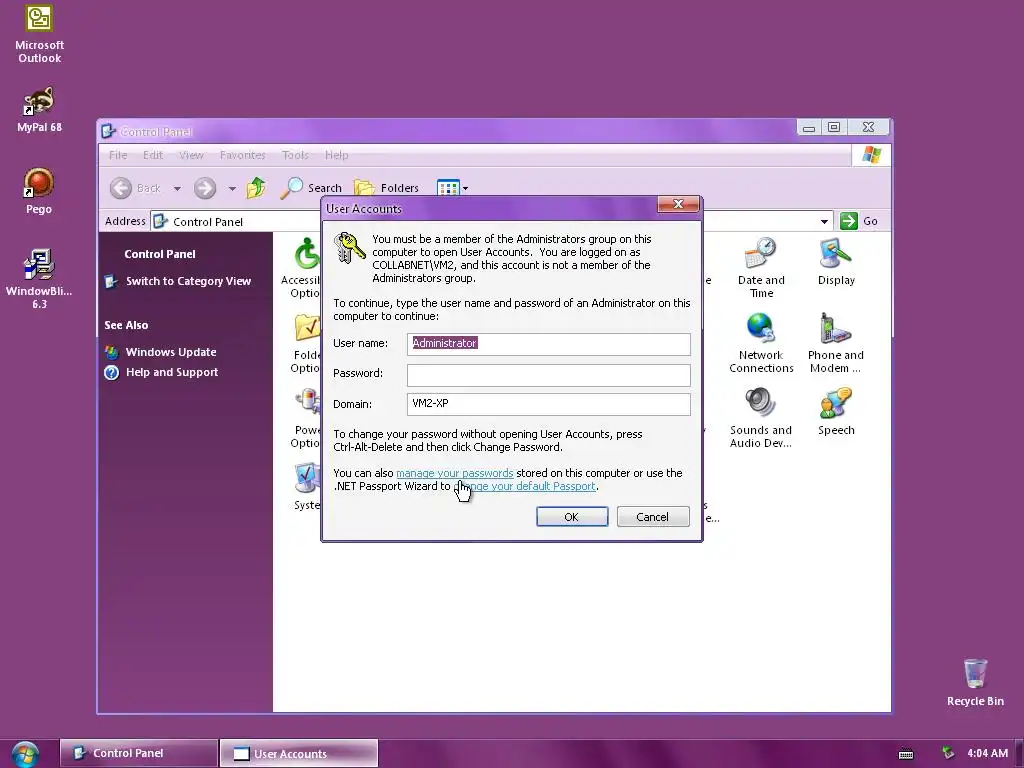Image resolution: width=1024 pixels, height=768 pixels.
Task: Follow the manage your passwords link
Action: (x=455, y=473)
